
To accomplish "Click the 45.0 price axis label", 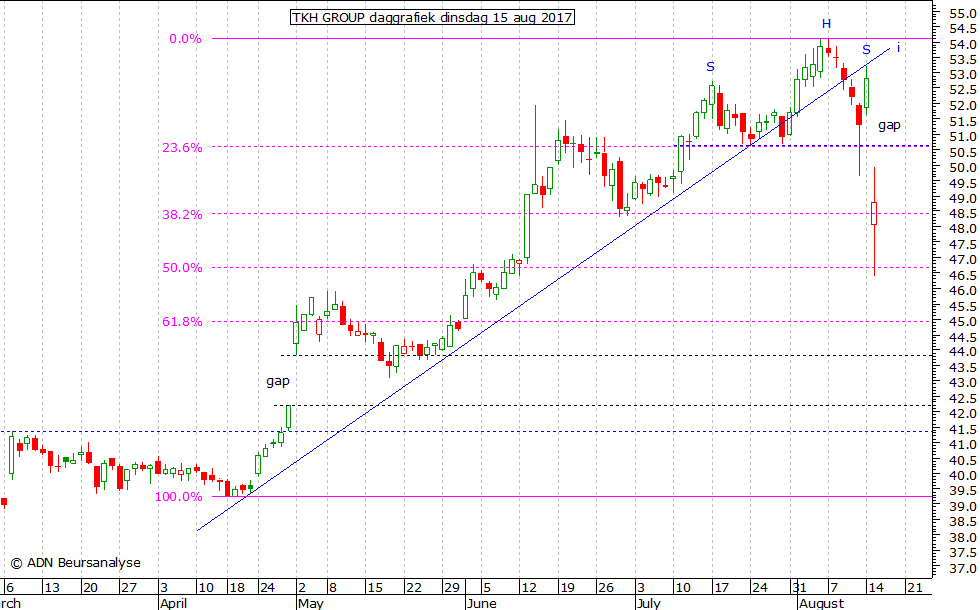I will [962, 321].
